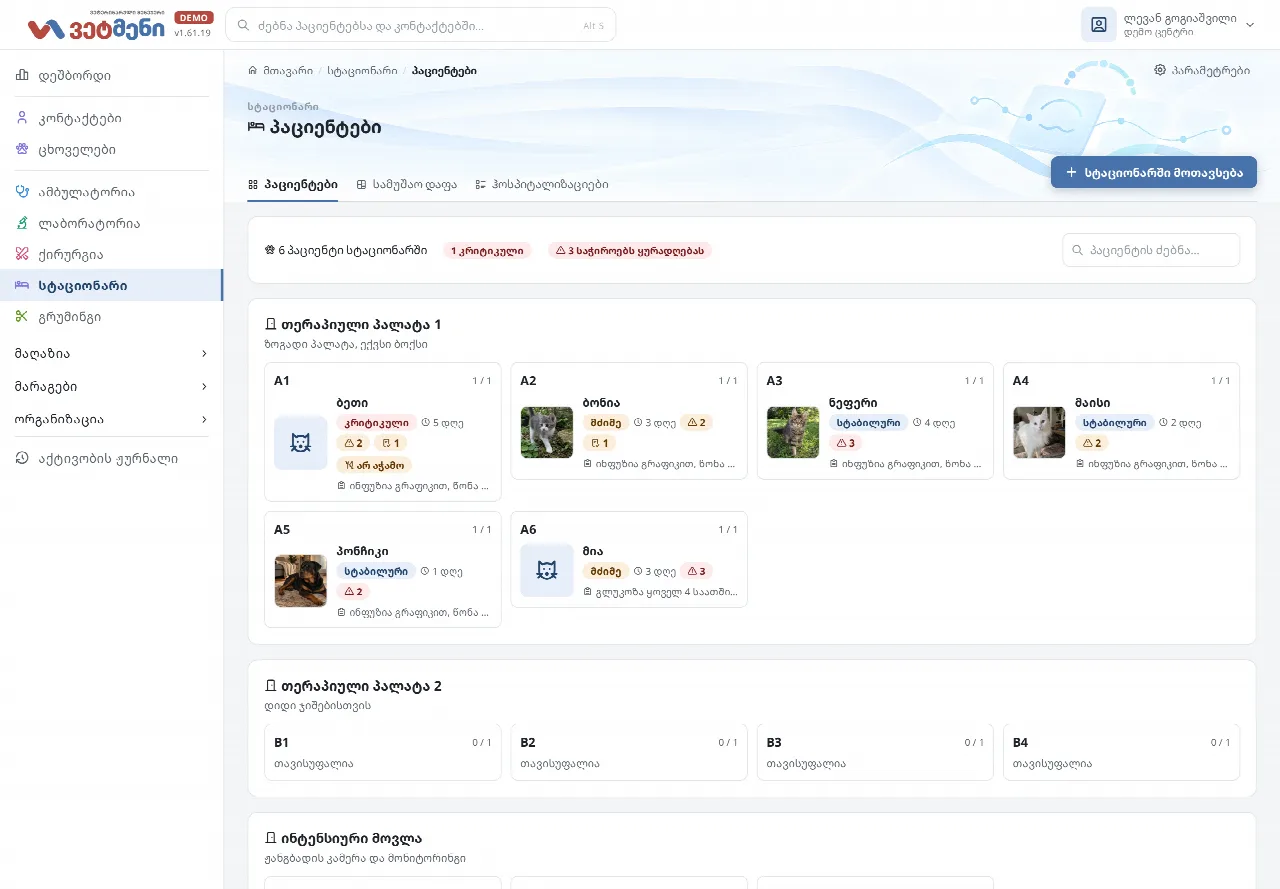This screenshot has height=889, width=1280.
Task: Click the ქირურგია surgery icon
Action: [22, 254]
